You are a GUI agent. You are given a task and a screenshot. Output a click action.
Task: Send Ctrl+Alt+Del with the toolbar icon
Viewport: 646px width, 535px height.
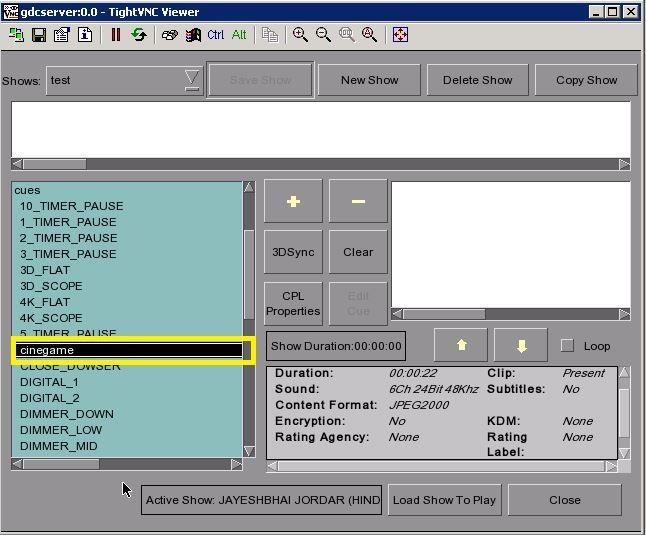point(169,35)
